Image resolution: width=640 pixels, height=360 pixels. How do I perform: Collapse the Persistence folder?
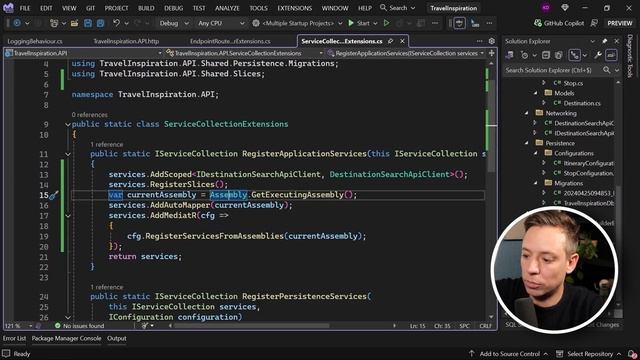click(527, 143)
